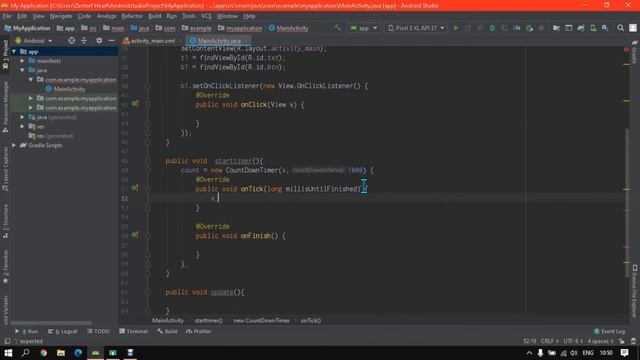Open the Windows notification center icon
640x360 pixels.
point(624,353)
